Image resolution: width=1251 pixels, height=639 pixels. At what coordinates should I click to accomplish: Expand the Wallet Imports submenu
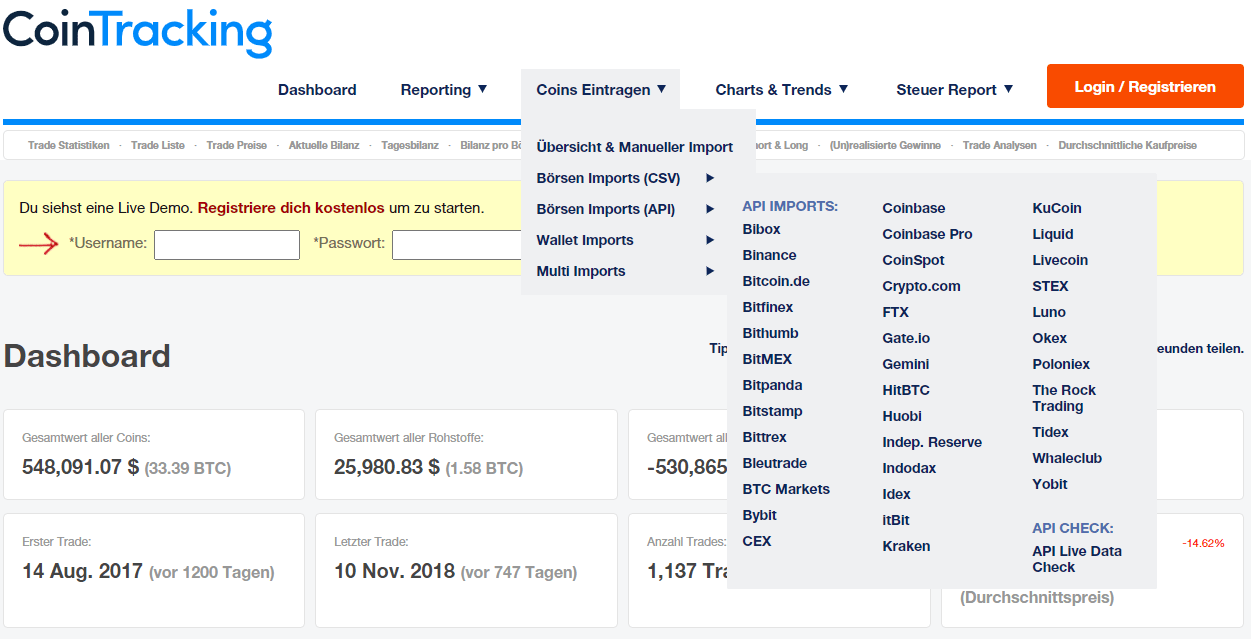584,240
